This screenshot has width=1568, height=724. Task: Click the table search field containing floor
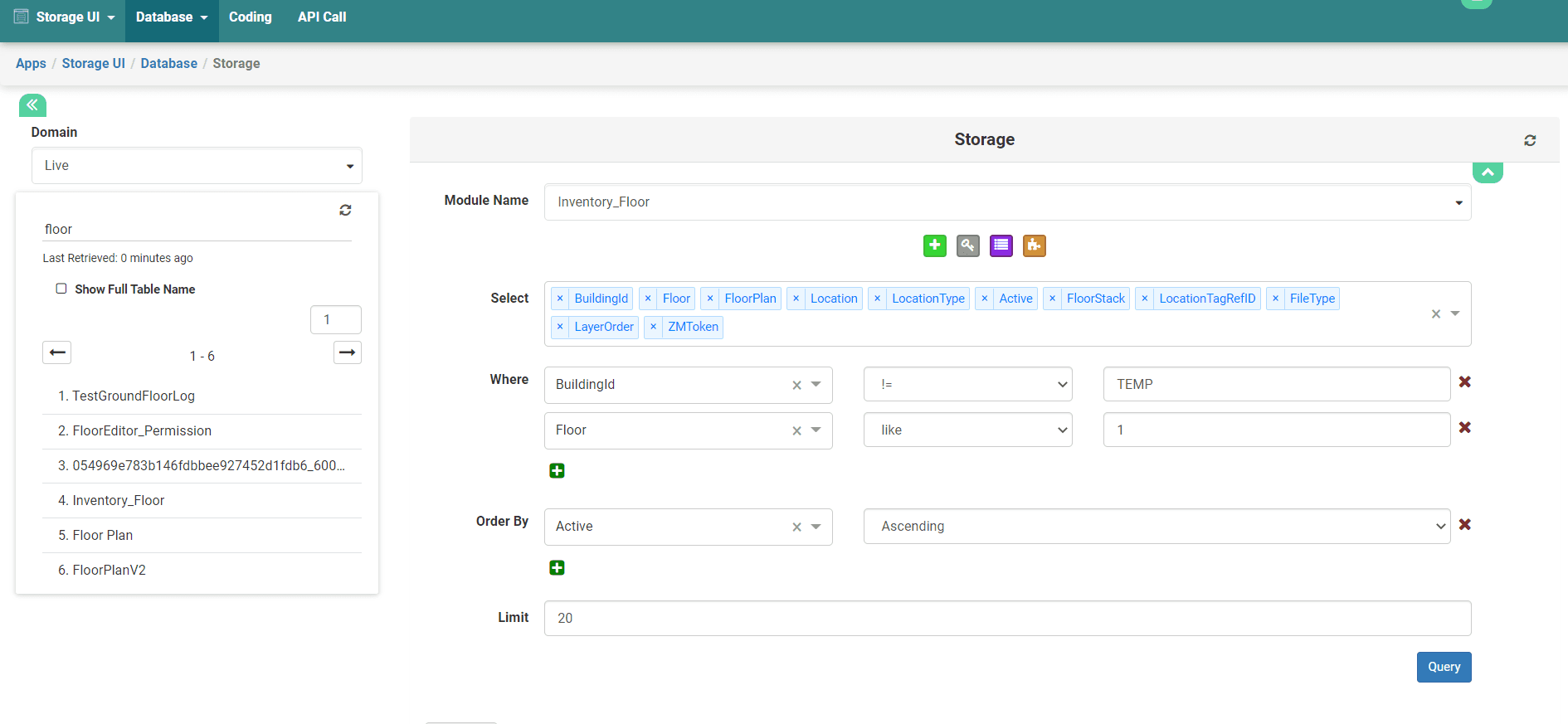click(x=197, y=229)
